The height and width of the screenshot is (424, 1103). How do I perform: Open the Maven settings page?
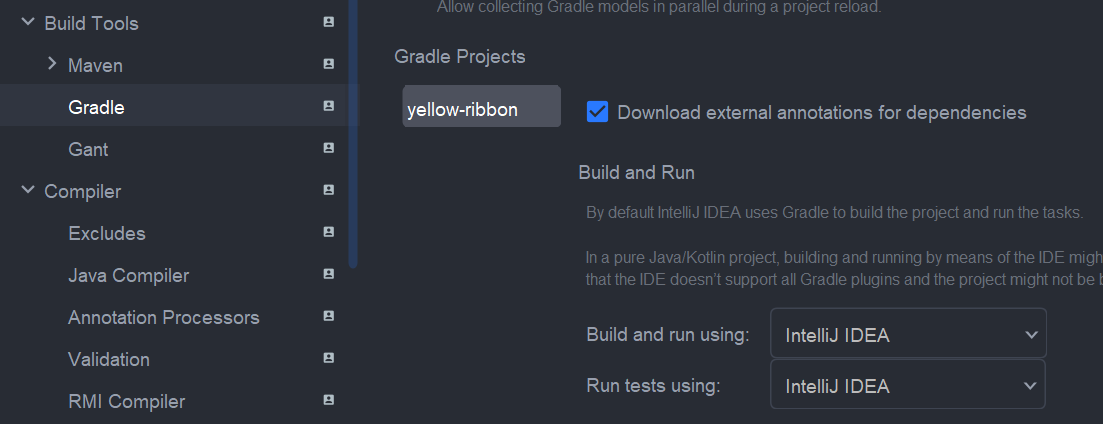tap(95, 65)
